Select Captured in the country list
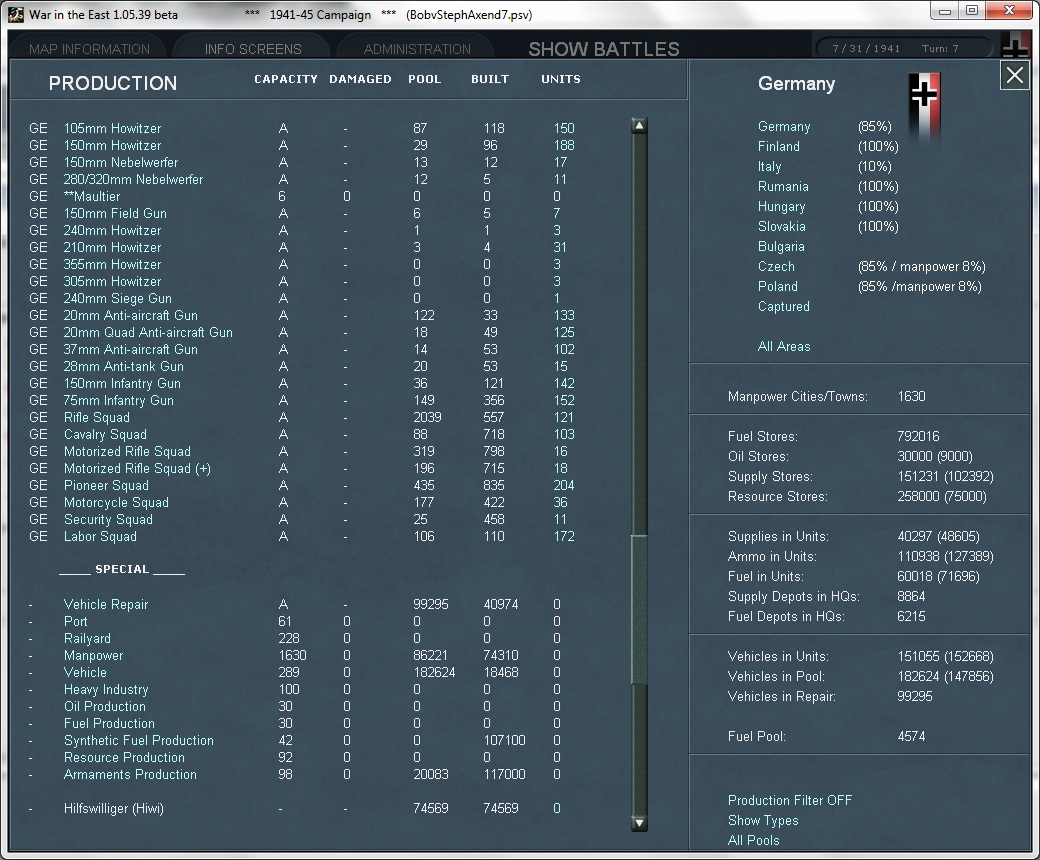Screen dimensions: 1040x860 pos(783,306)
